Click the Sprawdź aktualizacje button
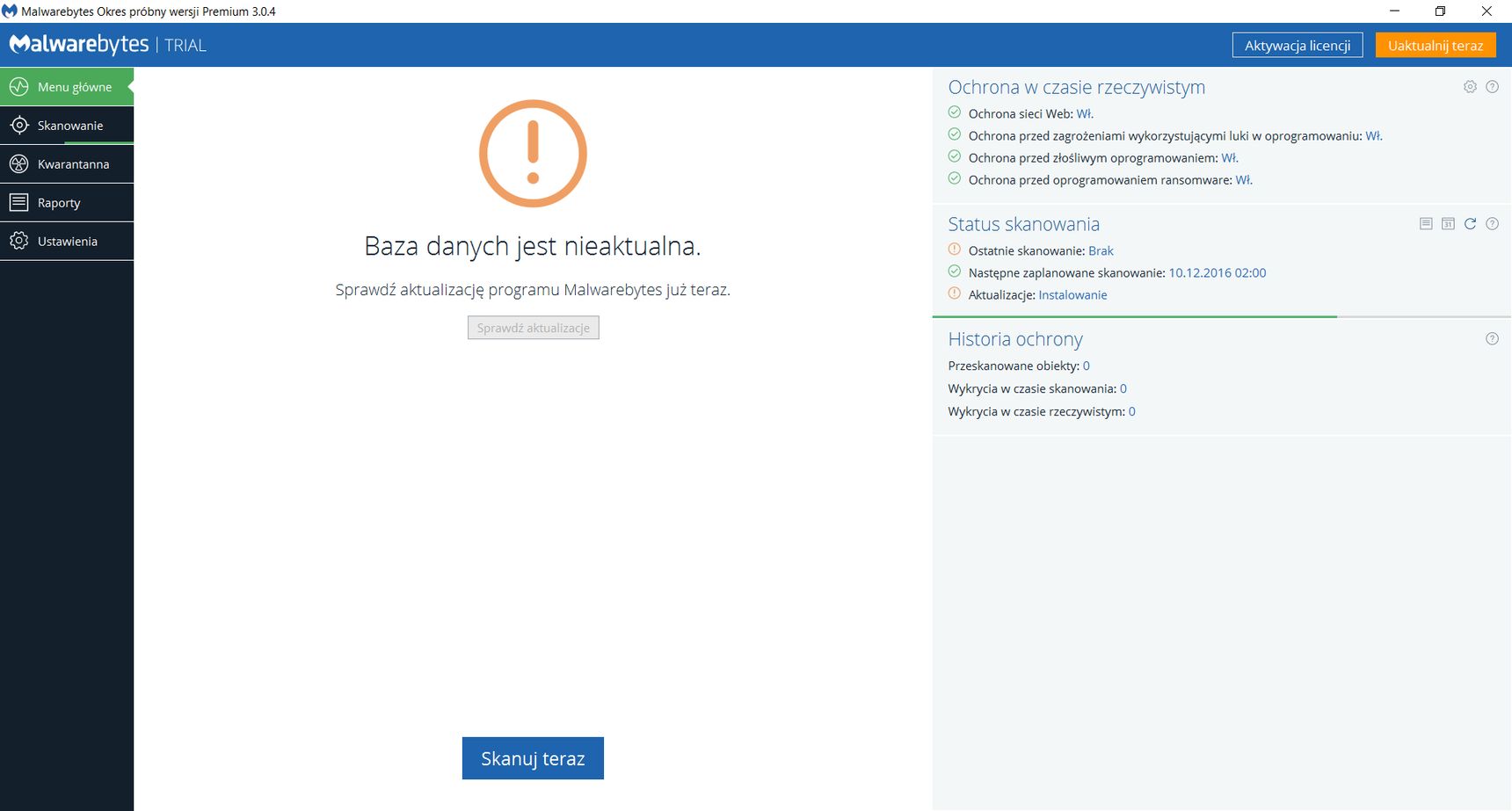Screen dimensions: 1512x811 coord(534,328)
